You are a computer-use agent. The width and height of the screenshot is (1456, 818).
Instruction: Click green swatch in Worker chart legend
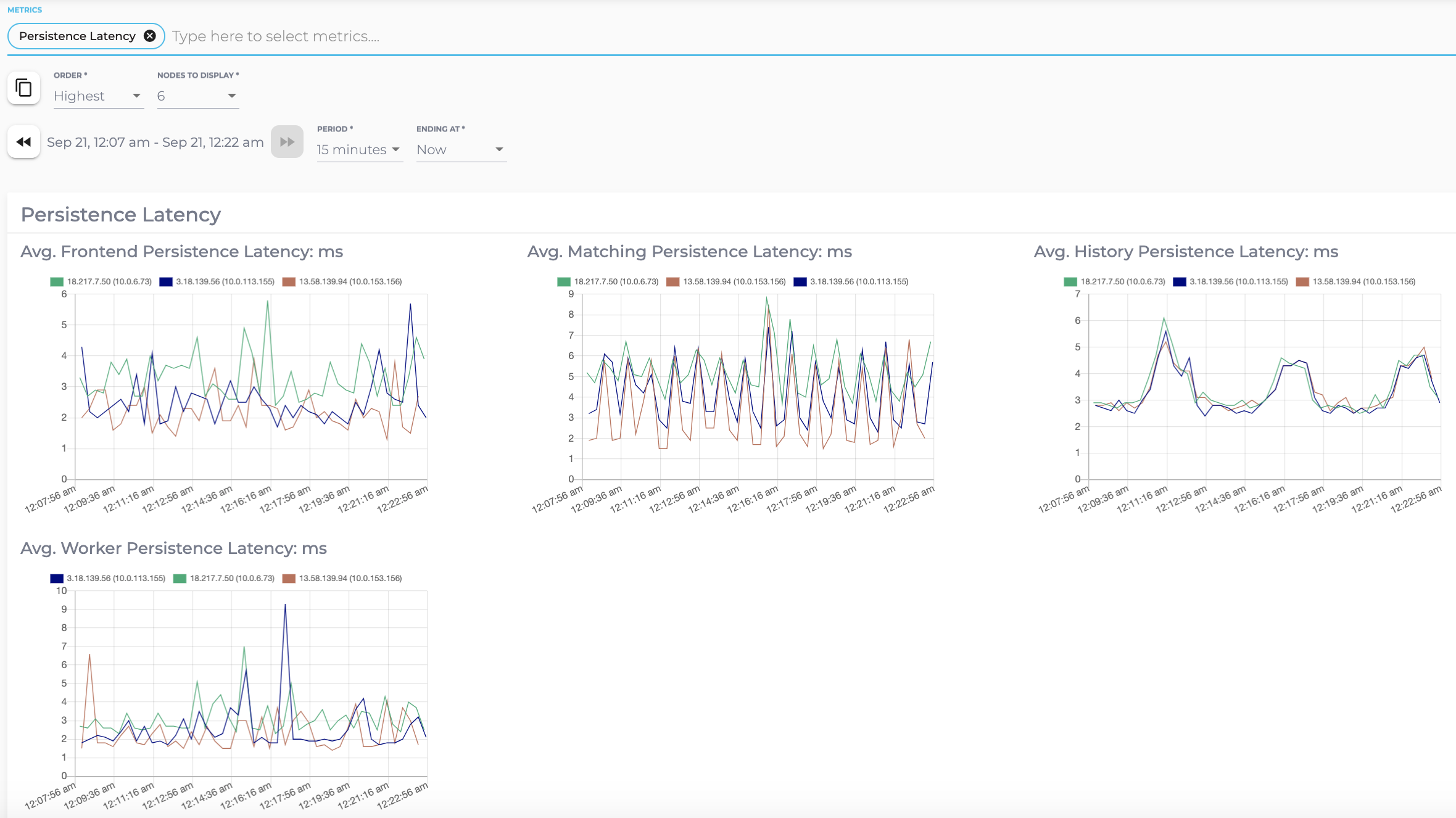[180, 579]
